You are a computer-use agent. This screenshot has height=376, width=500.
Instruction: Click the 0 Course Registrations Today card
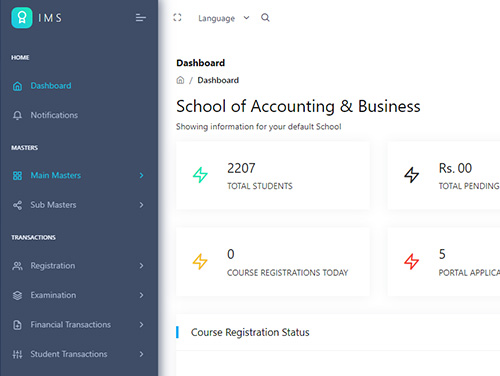(x=273, y=262)
